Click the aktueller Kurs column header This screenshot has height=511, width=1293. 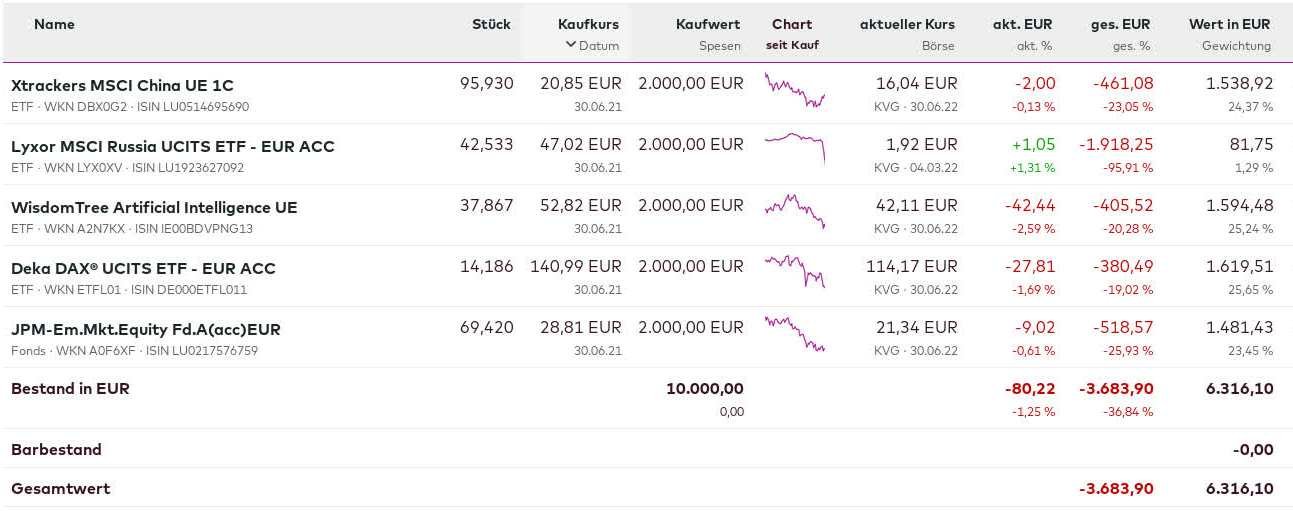(907, 24)
